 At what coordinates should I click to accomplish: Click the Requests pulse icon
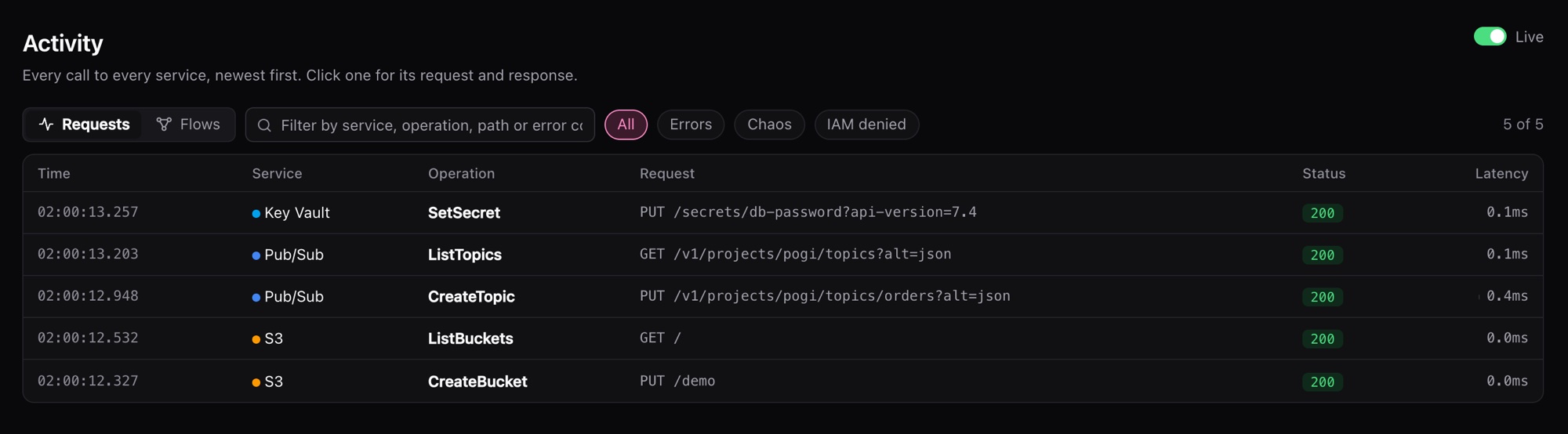(x=46, y=125)
